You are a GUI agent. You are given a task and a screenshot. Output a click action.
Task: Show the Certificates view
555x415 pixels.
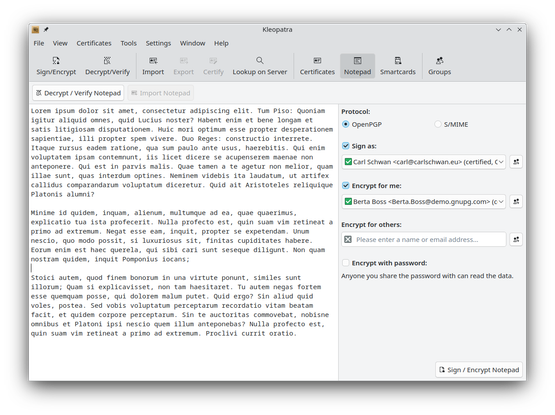coord(317,66)
